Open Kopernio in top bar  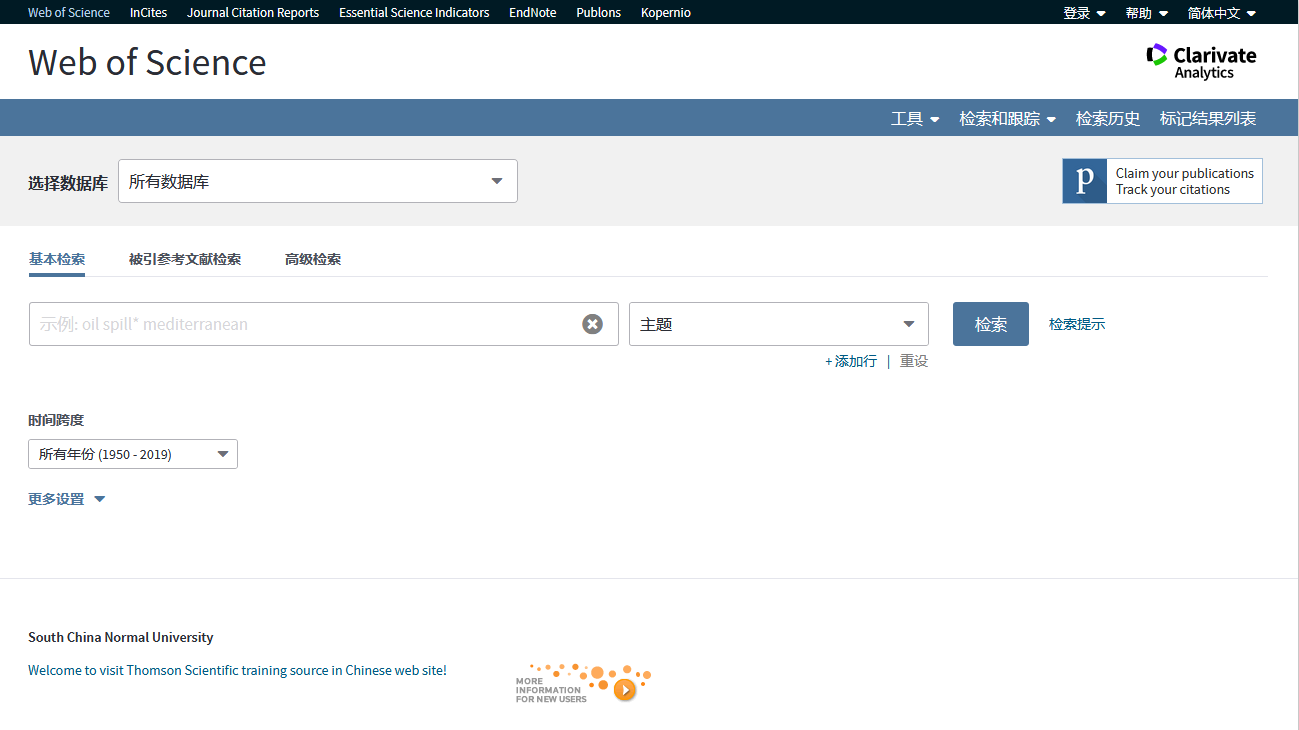[x=666, y=13]
